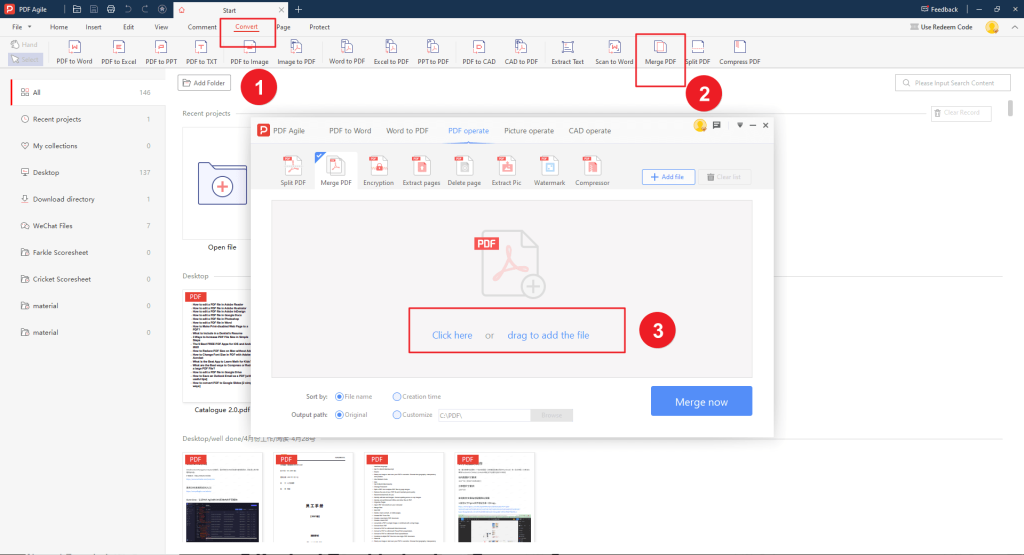The image size is (1024, 555).
Task: Click the Open file tile
Action: 222,184
